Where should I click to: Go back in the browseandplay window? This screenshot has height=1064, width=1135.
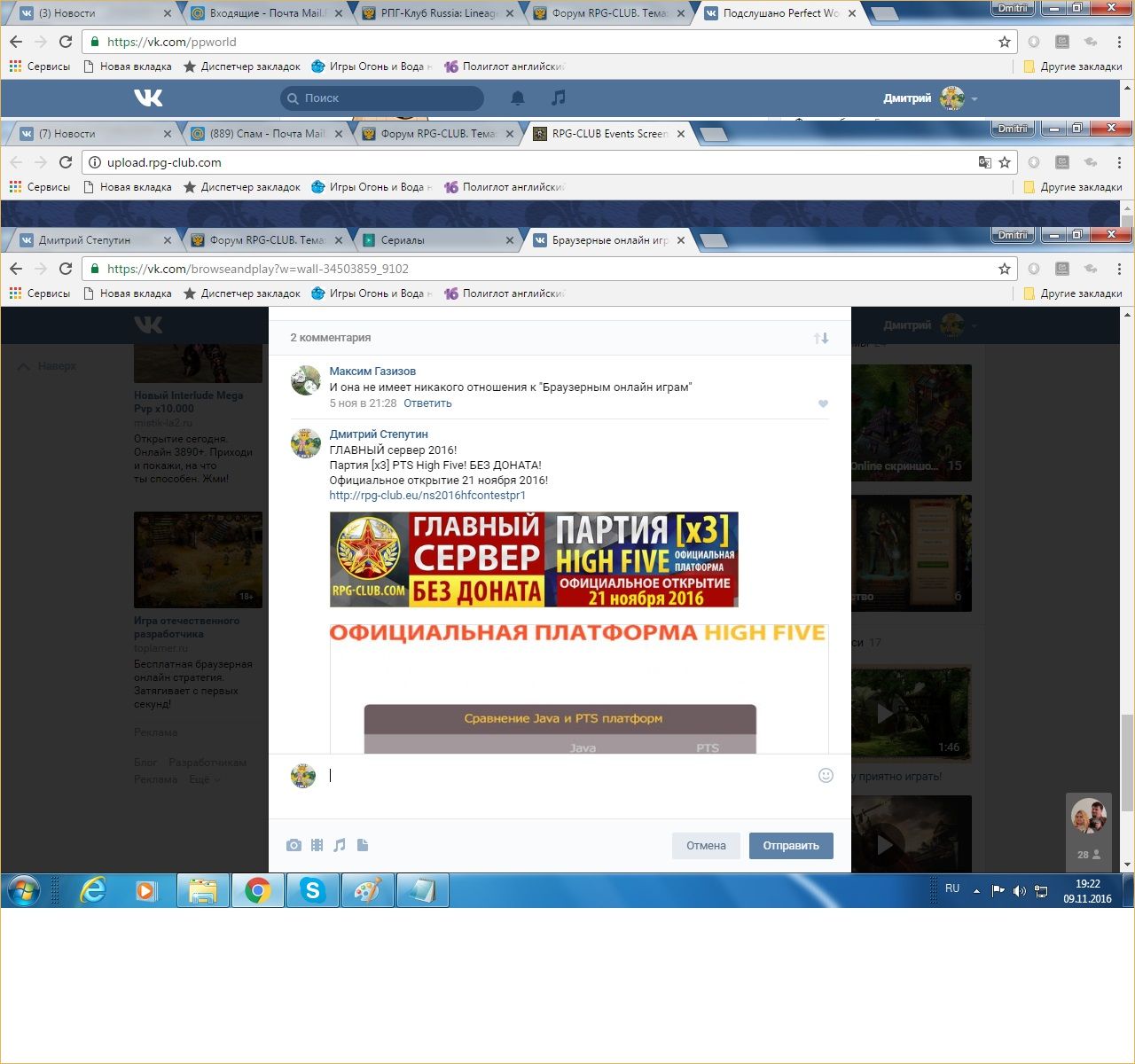click(x=16, y=269)
